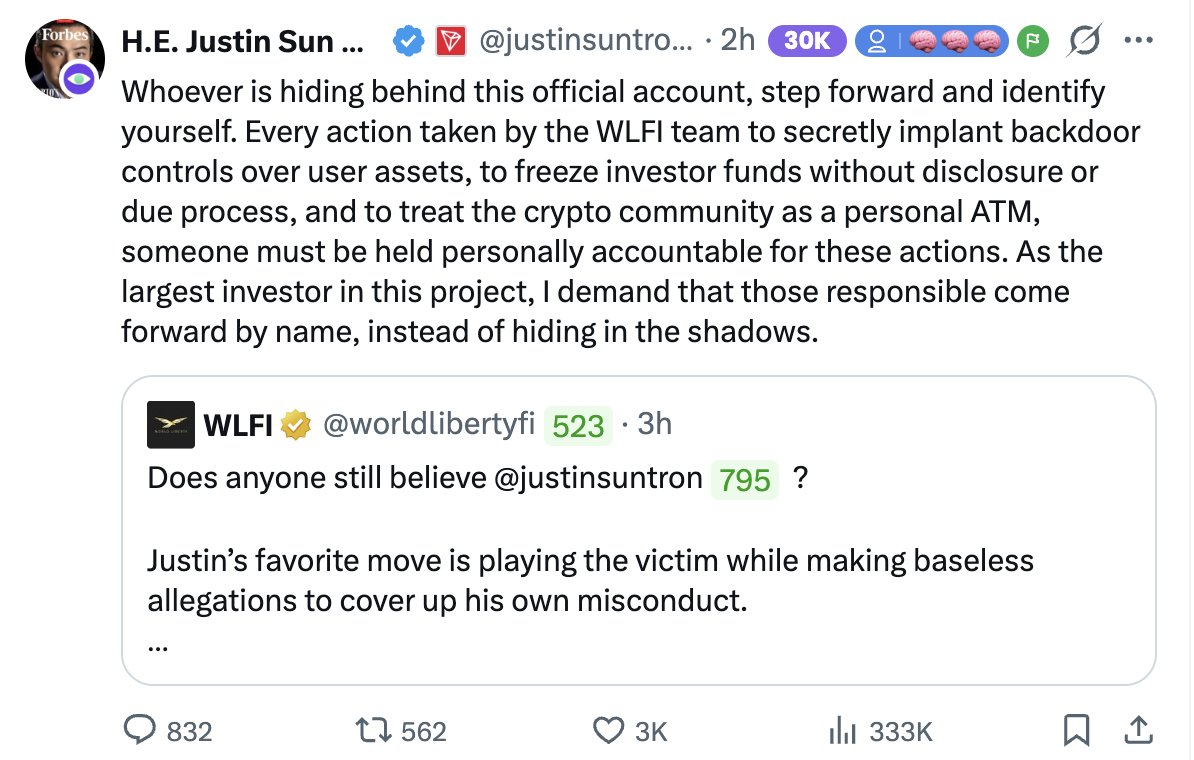Click WLFI's gold verified badge
The image size is (1194, 760).
pyautogui.click(x=294, y=425)
